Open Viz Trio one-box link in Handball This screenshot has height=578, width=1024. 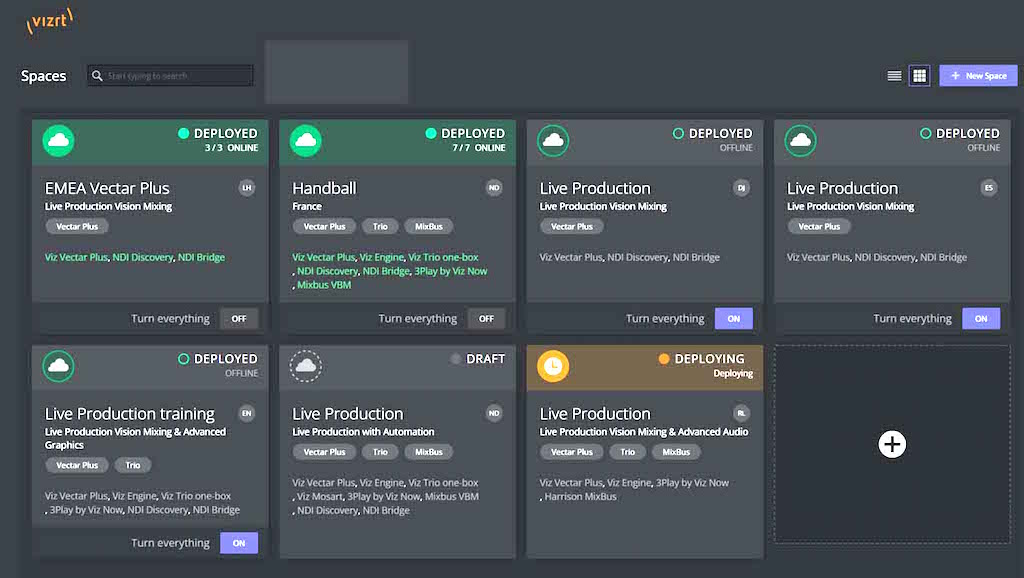(x=443, y=257)
